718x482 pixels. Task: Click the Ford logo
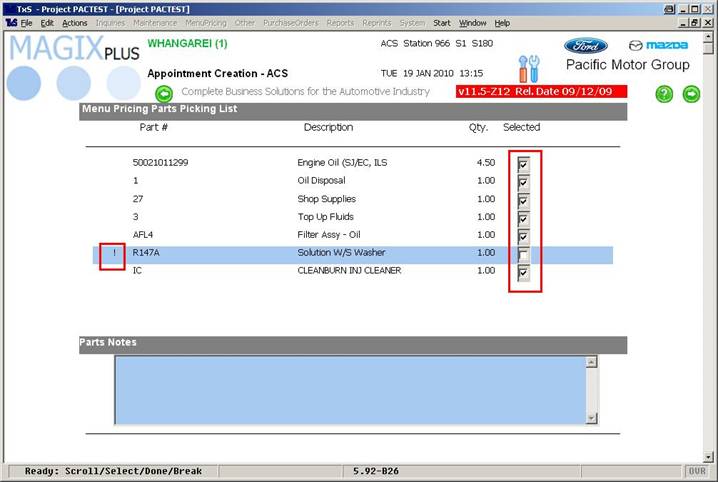585,46
